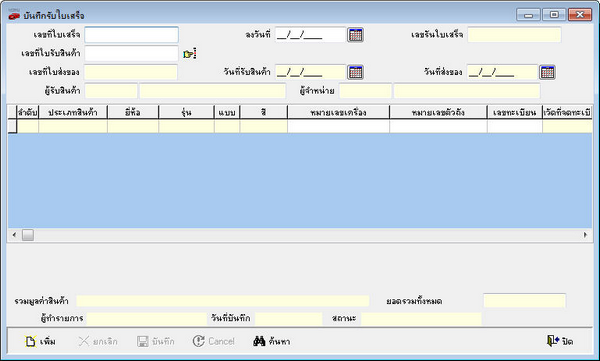Click first row cell under หมายเลขเครื่อง
This screenshot has width=600, height=361.
pyautogui.click(x=338, y=126)
